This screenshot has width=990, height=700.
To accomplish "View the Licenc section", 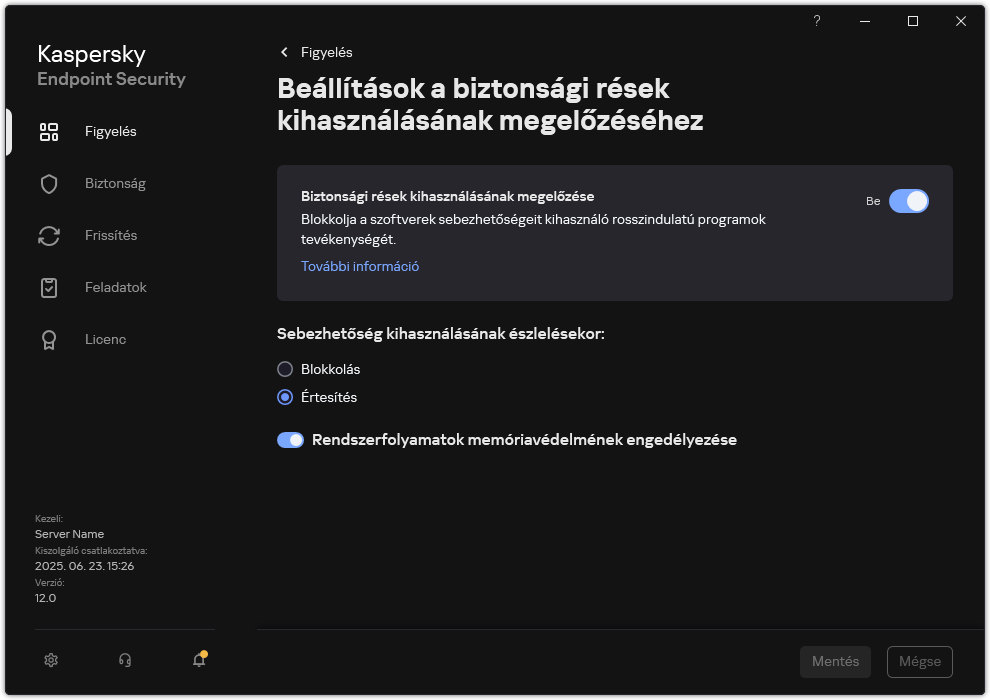I will (105, 339).
